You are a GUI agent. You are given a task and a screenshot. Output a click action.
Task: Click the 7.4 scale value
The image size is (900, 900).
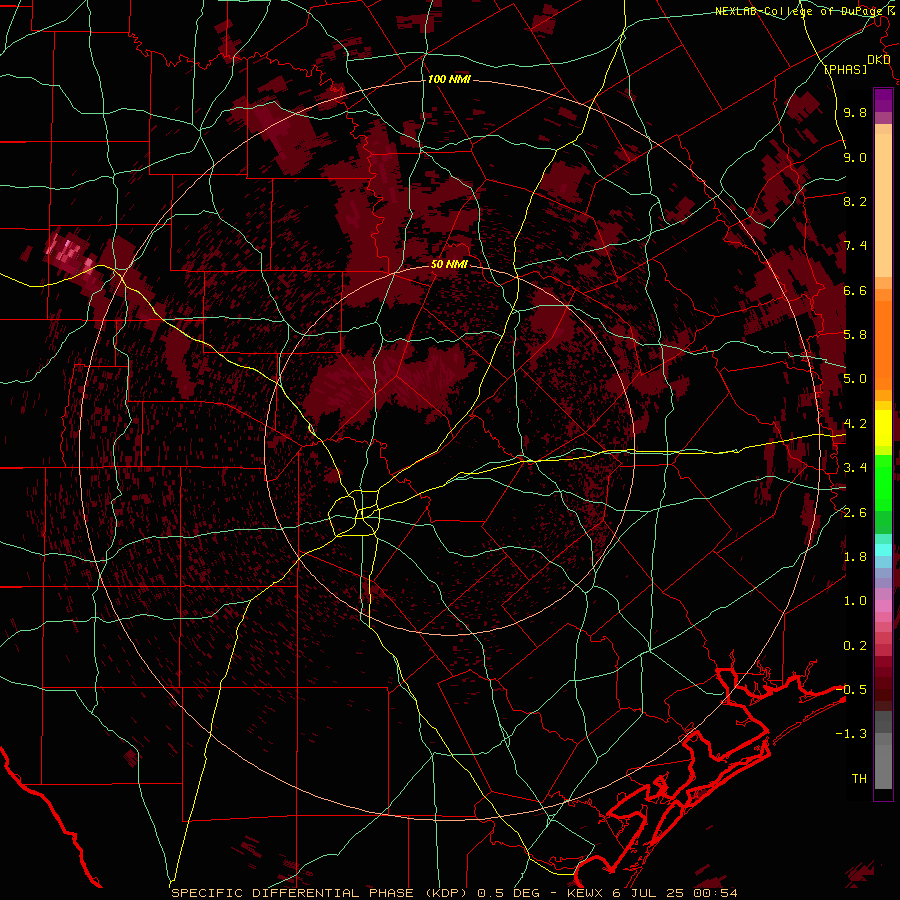855,246
